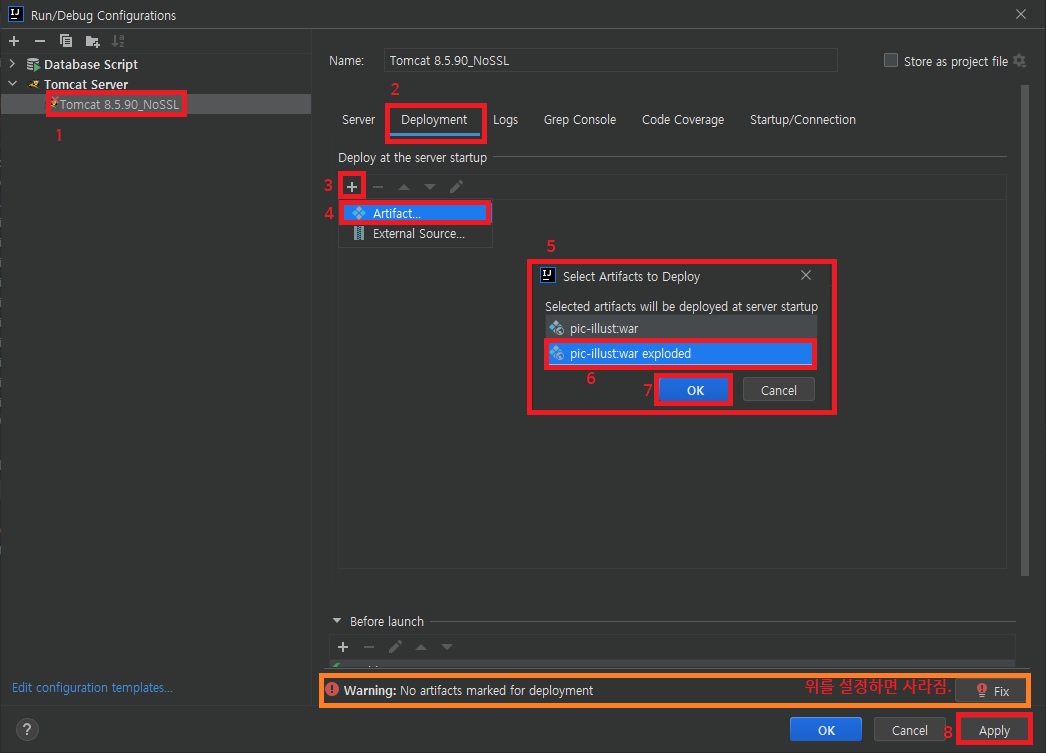Viewport: 1046px width, 753px height.
Task: Click main dialog OK button
Action: tap(826, 730)
